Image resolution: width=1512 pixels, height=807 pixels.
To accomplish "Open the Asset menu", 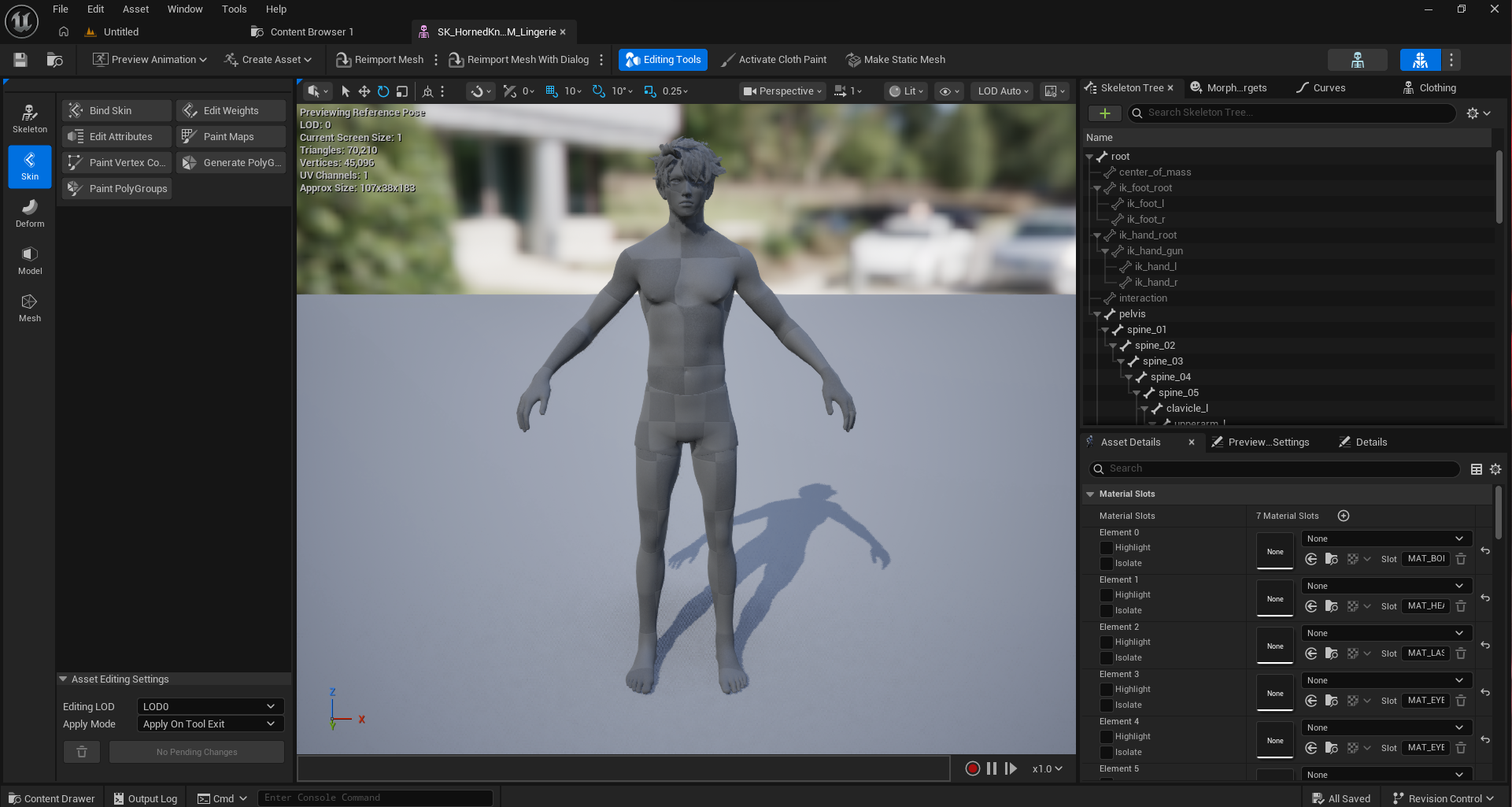I will pyautogui.click(x=135, y=9).
